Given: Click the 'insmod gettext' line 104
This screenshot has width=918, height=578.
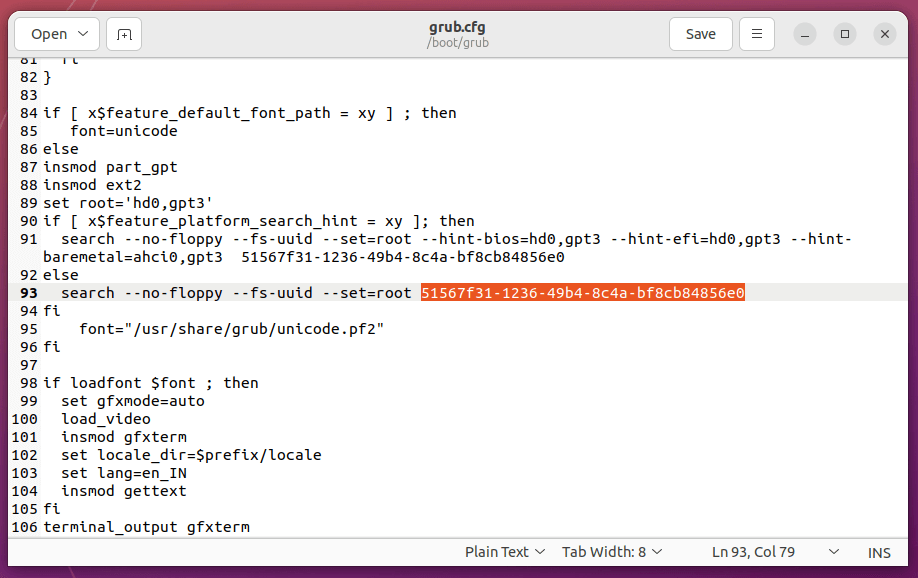Looking at the screenshot, I should coord(124,491).
